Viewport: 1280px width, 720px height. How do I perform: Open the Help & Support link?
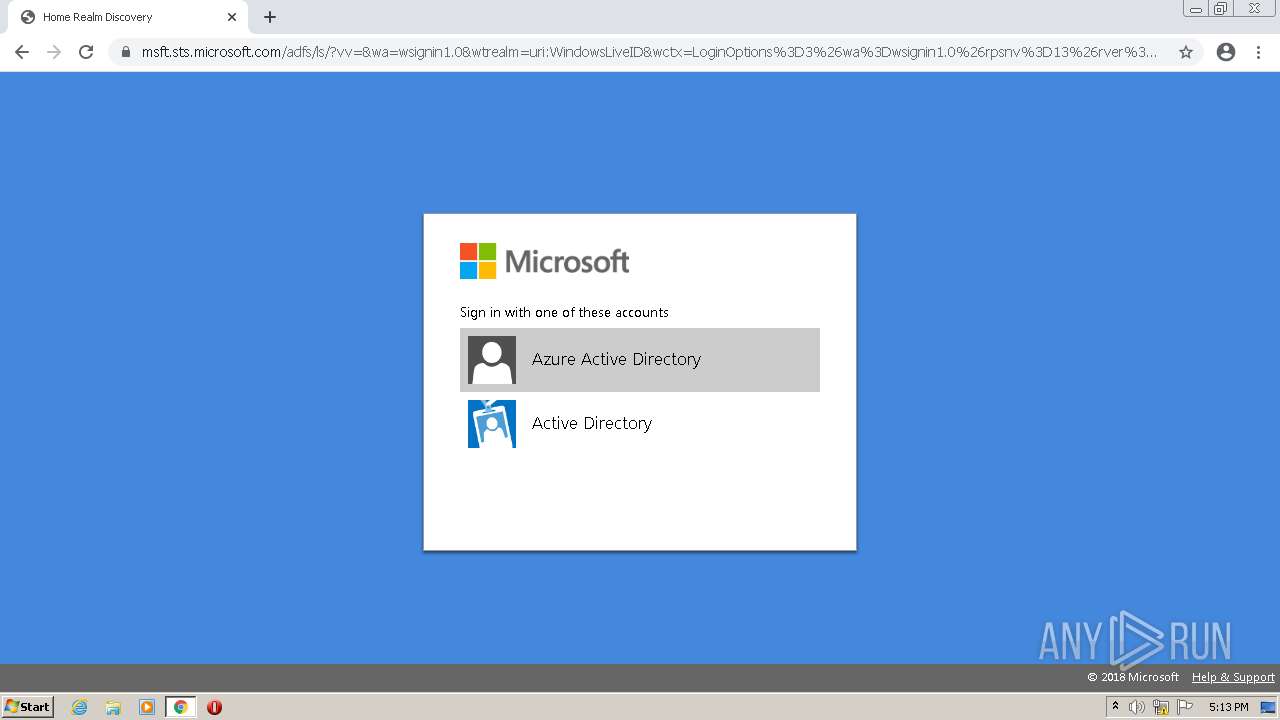click(1233, 677)
